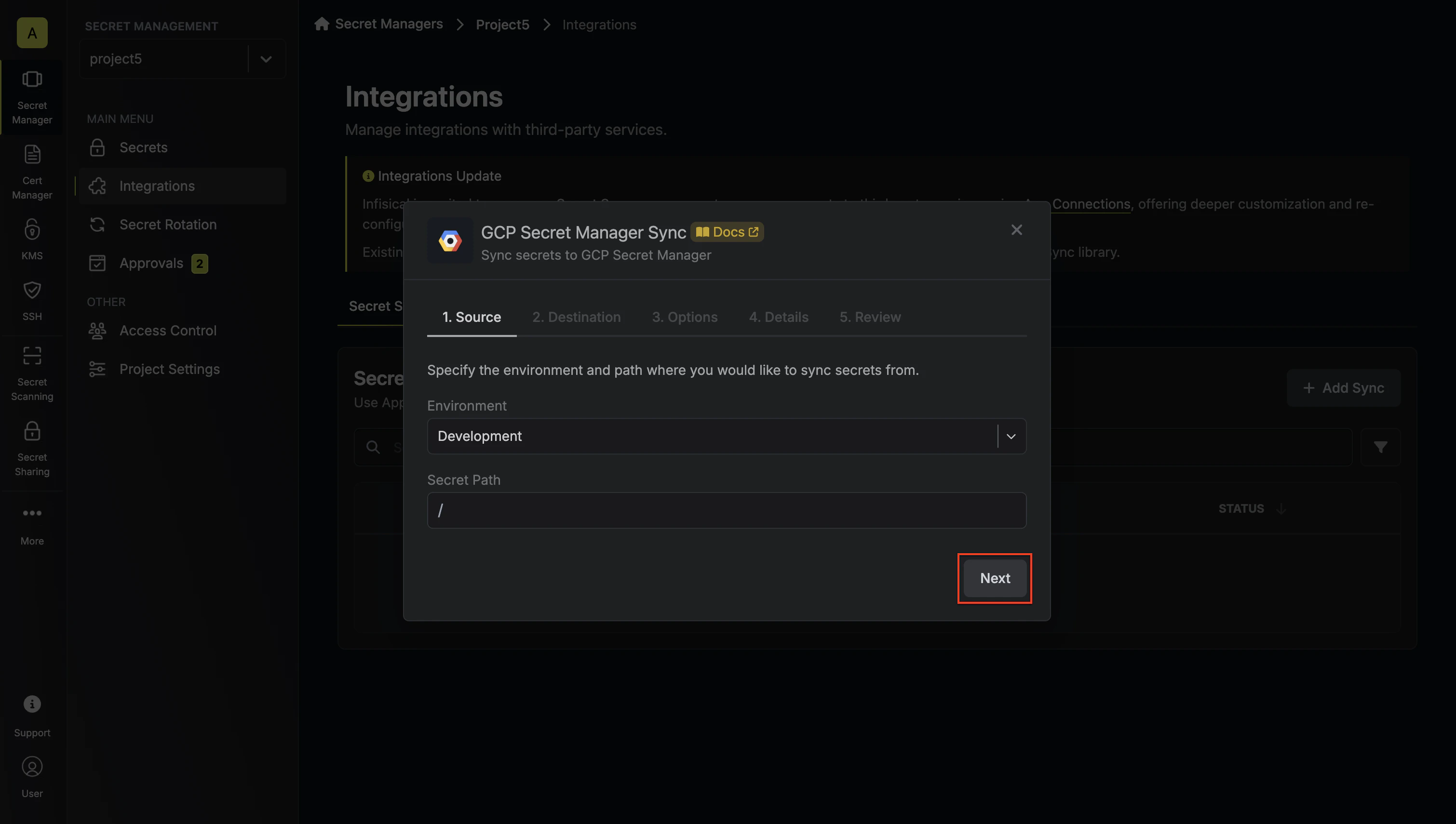
Task: Click the Secret Path input field
Action: tap(726, 510)
